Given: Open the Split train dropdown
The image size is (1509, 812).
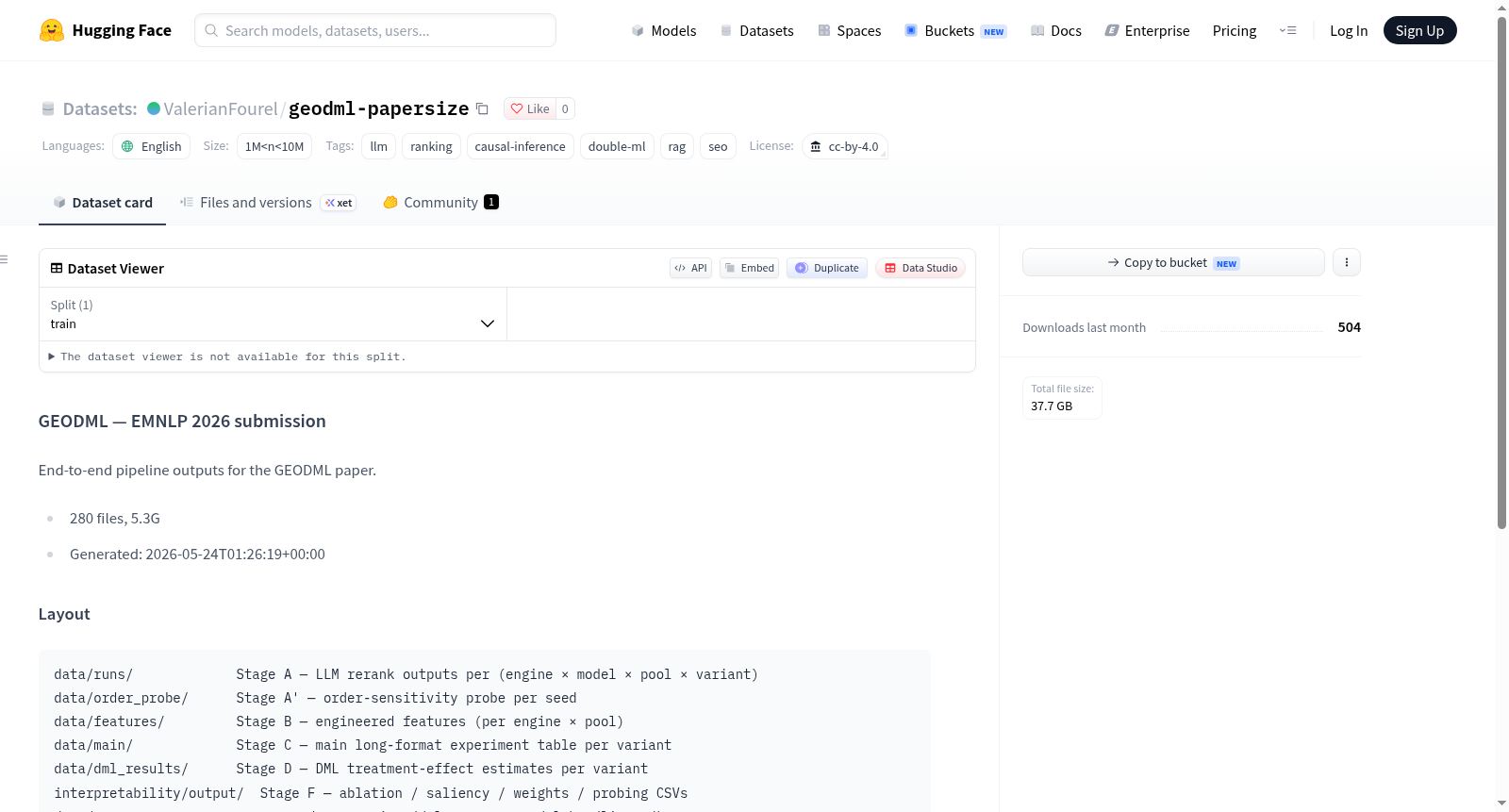Looking at the screenshot, I should [273, 314].
